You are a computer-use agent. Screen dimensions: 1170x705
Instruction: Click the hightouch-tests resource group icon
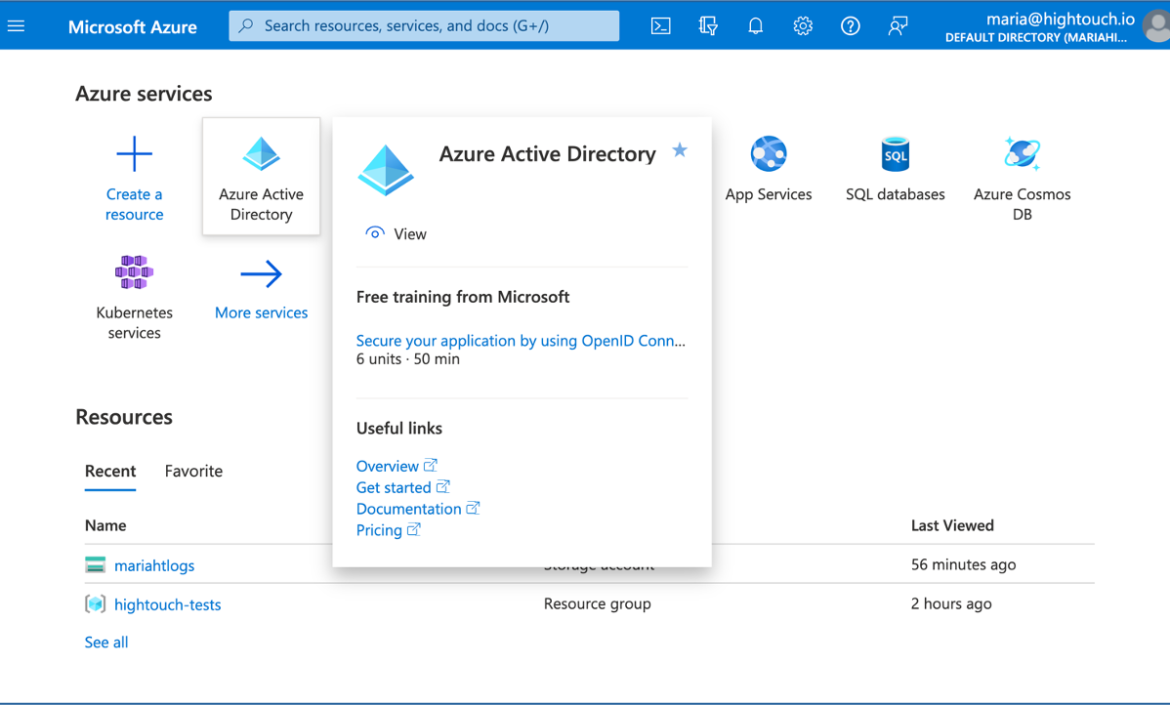point(96,604)
